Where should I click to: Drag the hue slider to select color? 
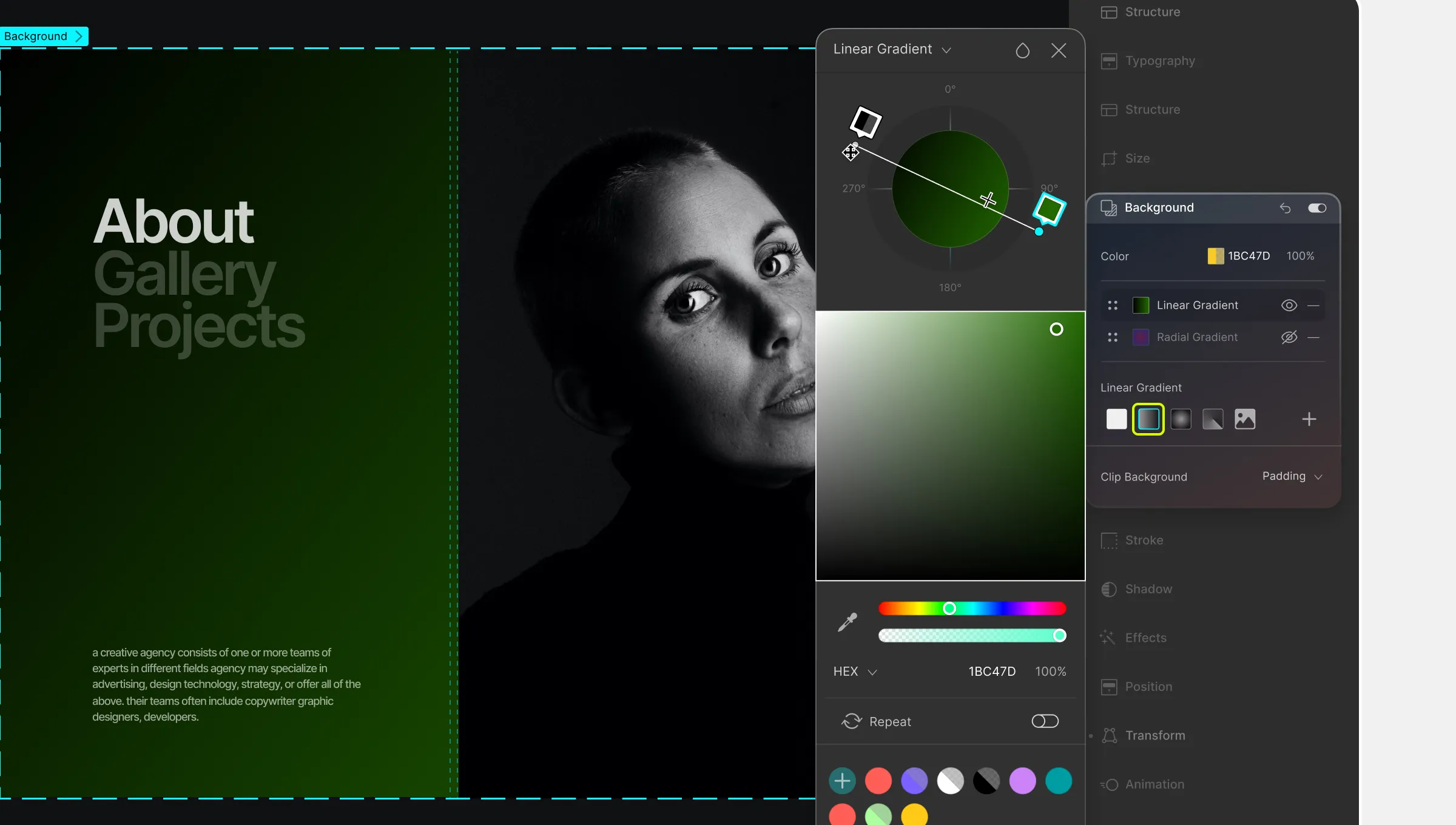951,608
